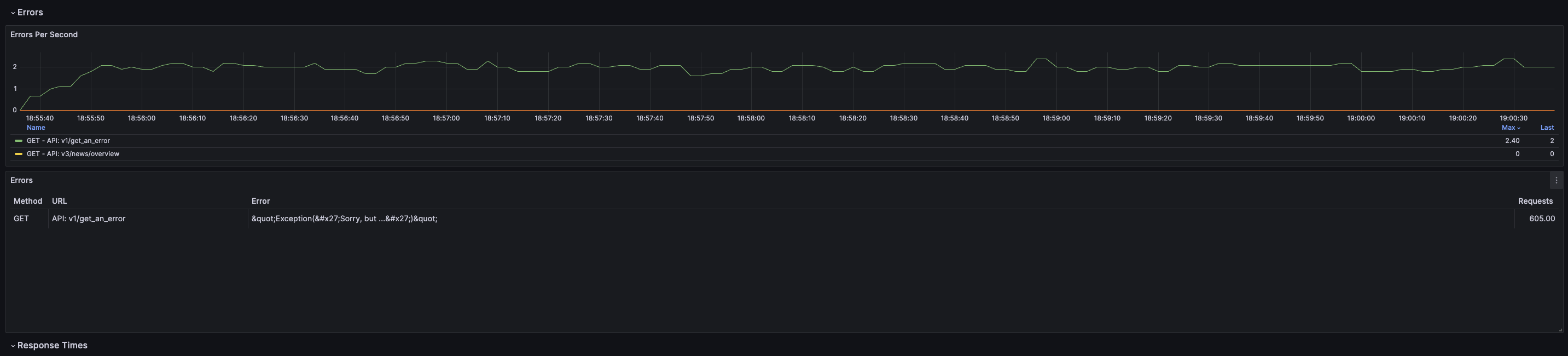Open the Errors table panel three-dot menu
Screen dimensions: 1568x356
1556,180
